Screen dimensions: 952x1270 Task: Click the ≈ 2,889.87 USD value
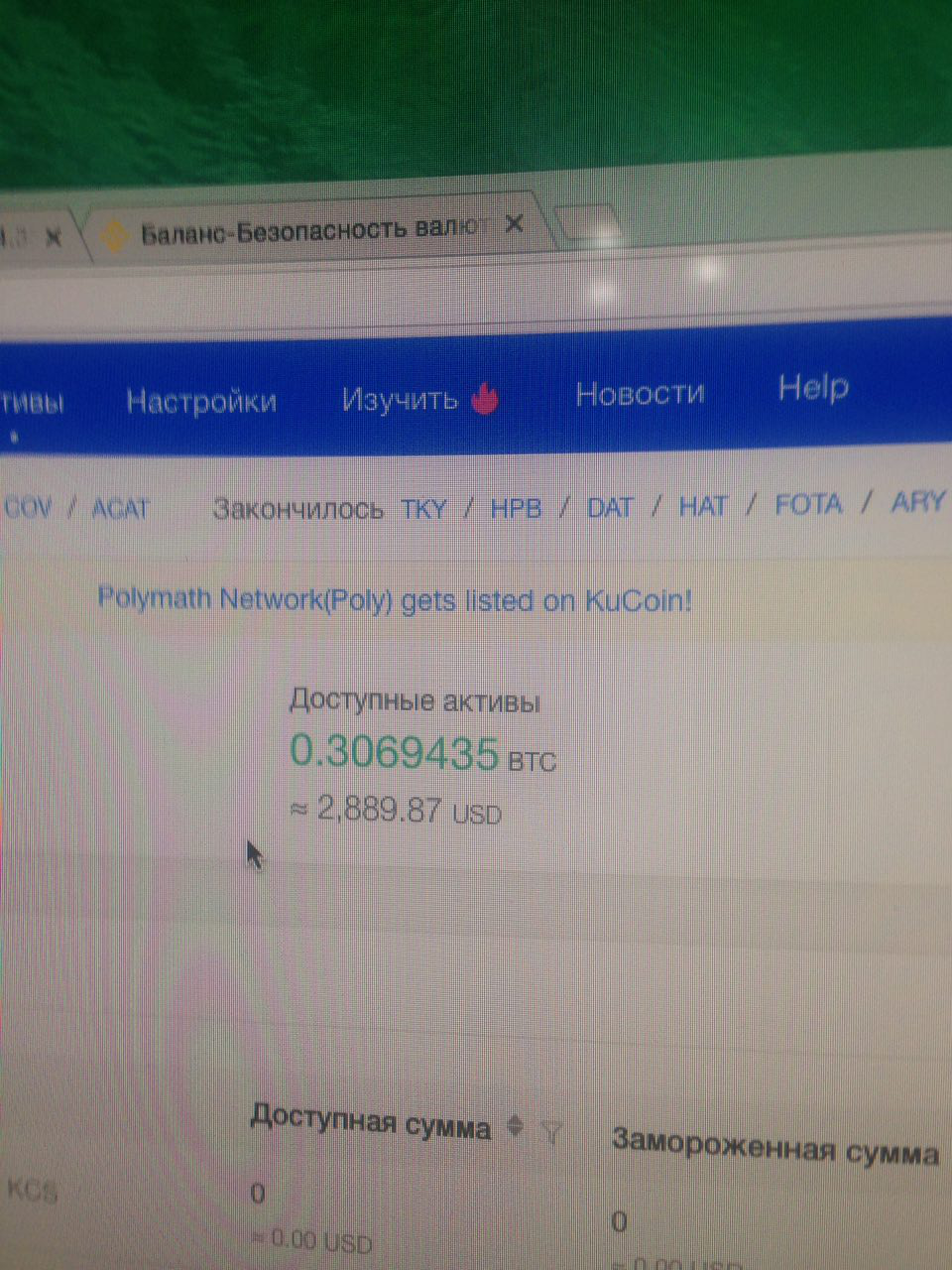tap(396, 811)
